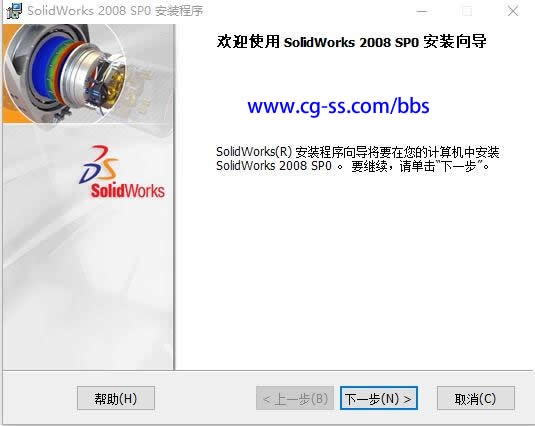Minimize the SolidWorks installer window
The width and height of the screenshot is (535, 426).
point(422,11)
